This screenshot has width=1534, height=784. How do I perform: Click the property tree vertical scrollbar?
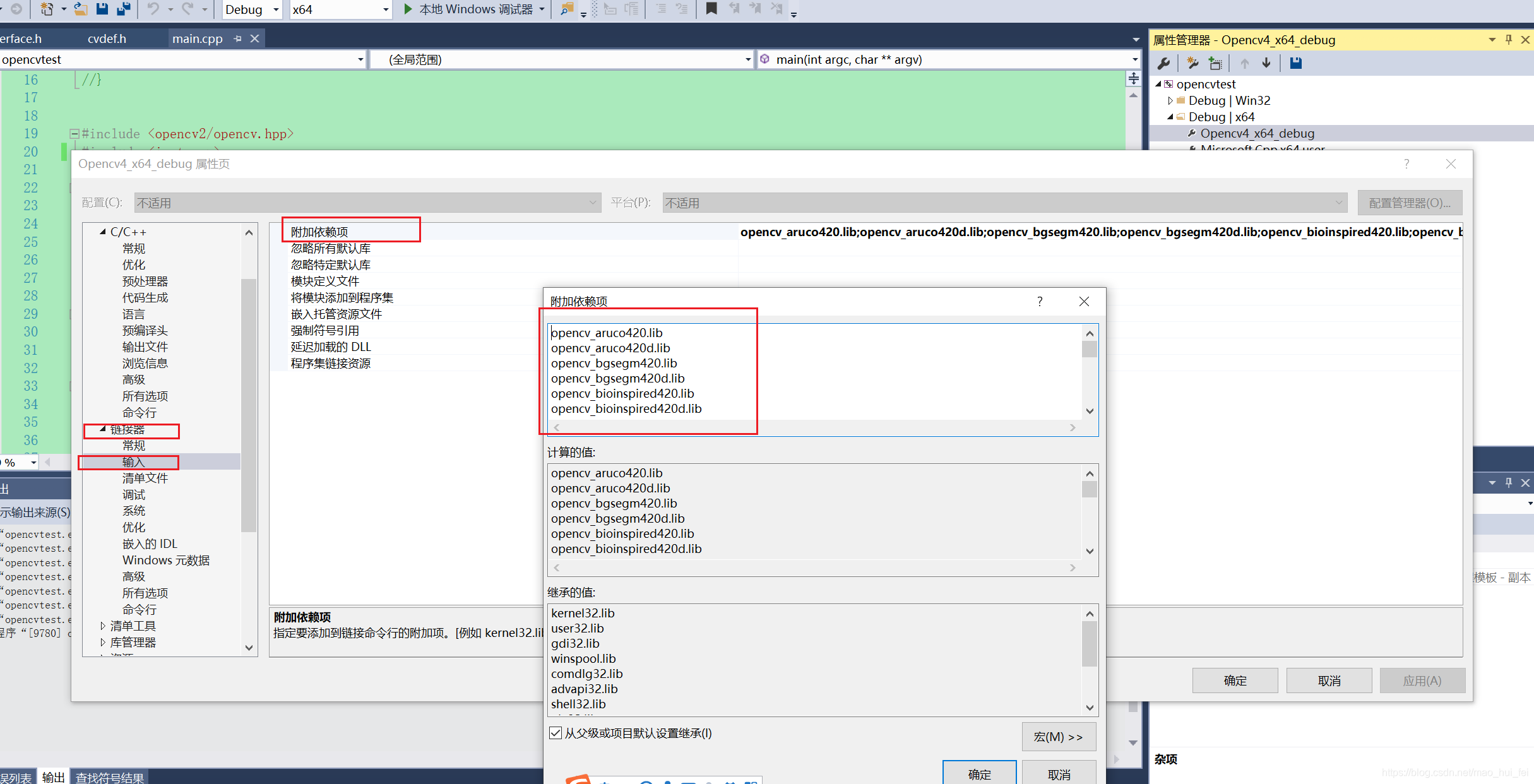coord(249,404)
